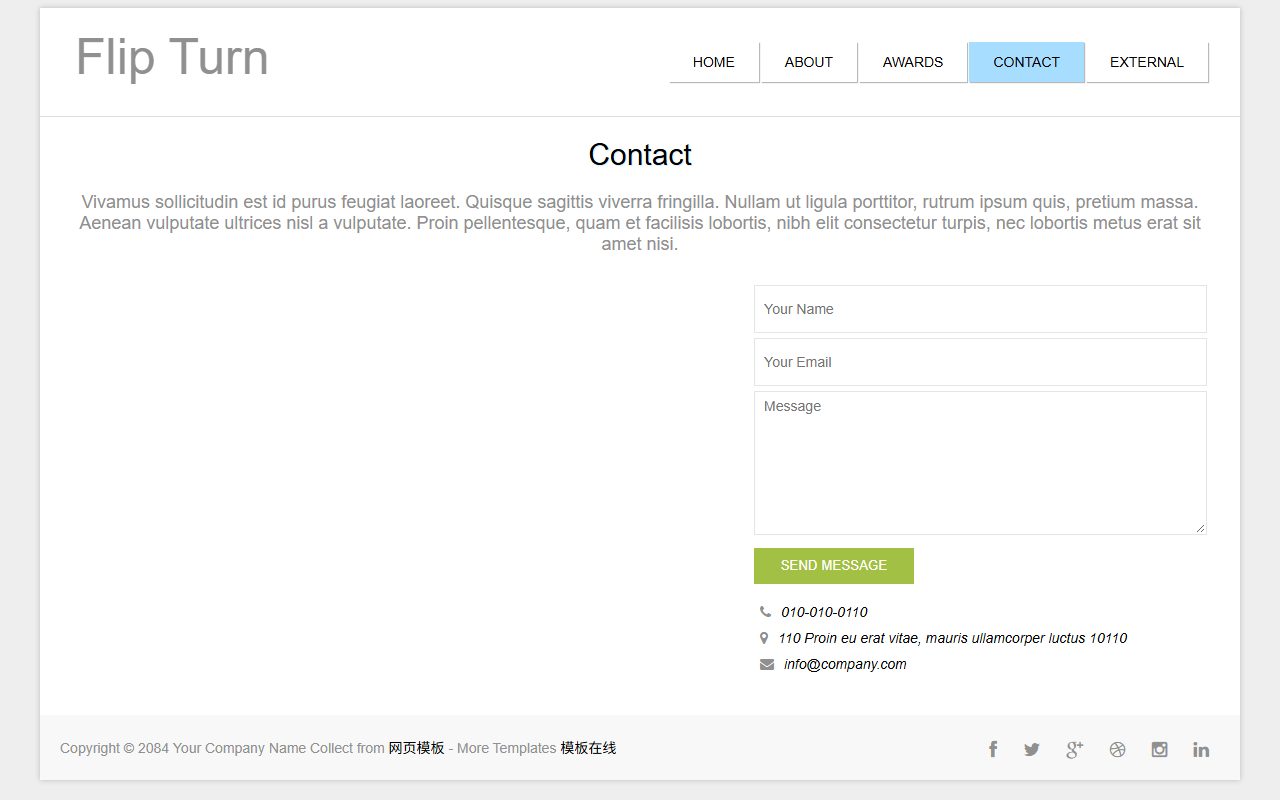Click the Copyright © 2084 Your Company Name text

pyautogui.click(x=183, y=748)
